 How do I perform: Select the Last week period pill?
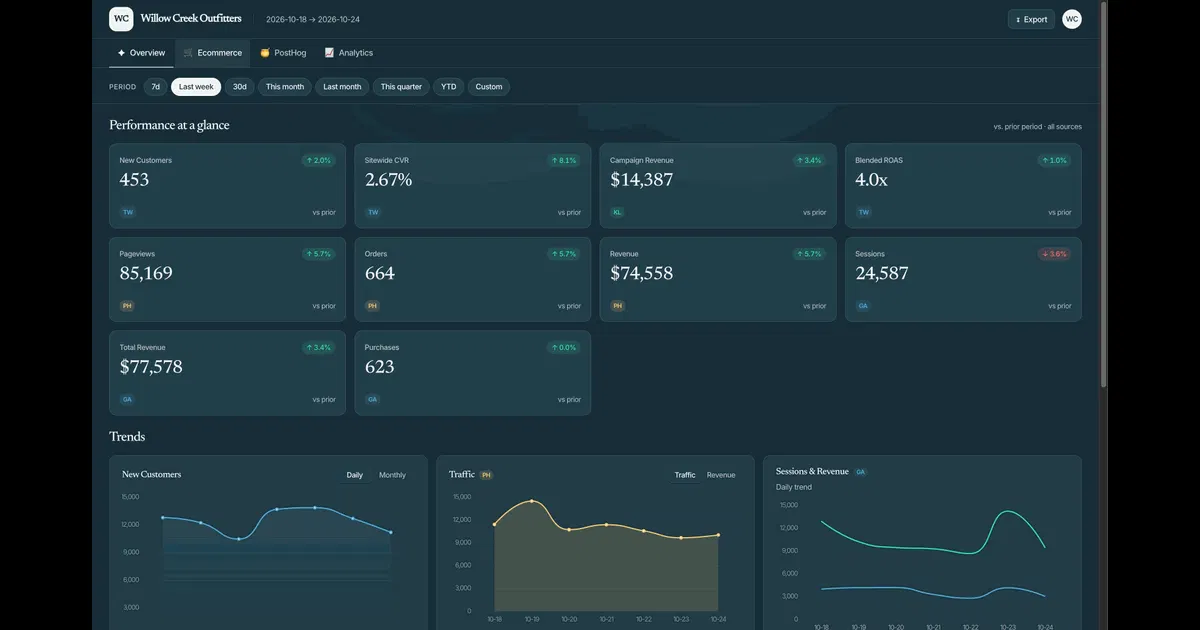point(196,87)
